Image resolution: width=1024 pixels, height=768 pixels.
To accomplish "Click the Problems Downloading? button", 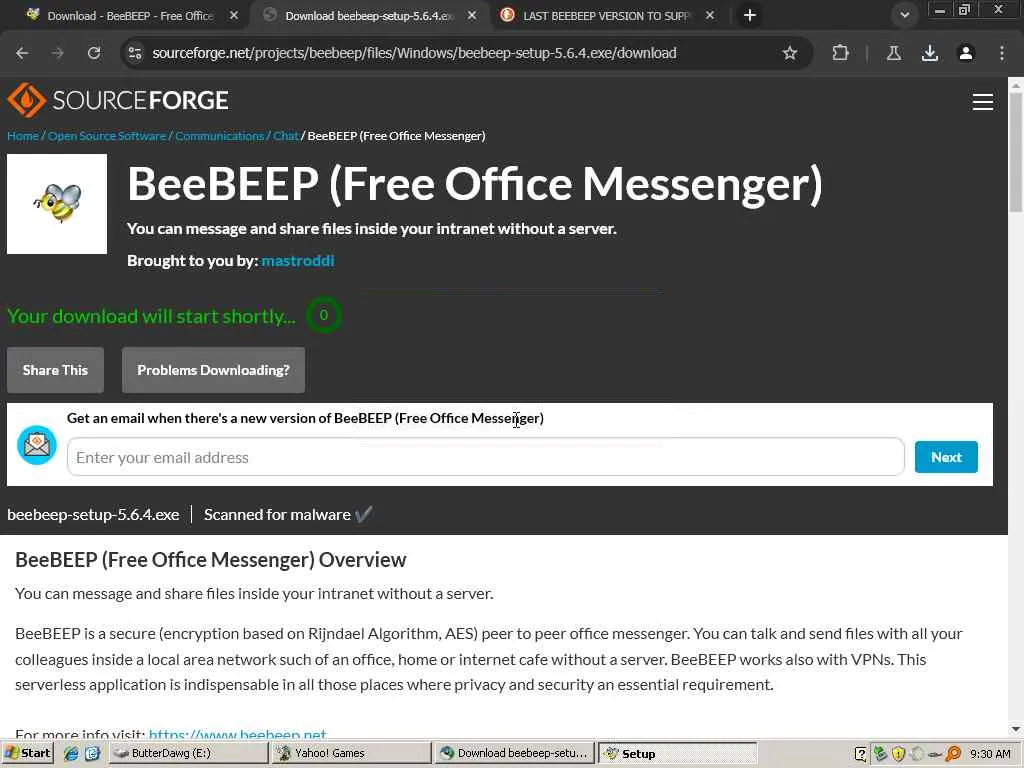I will click(214, 370).
